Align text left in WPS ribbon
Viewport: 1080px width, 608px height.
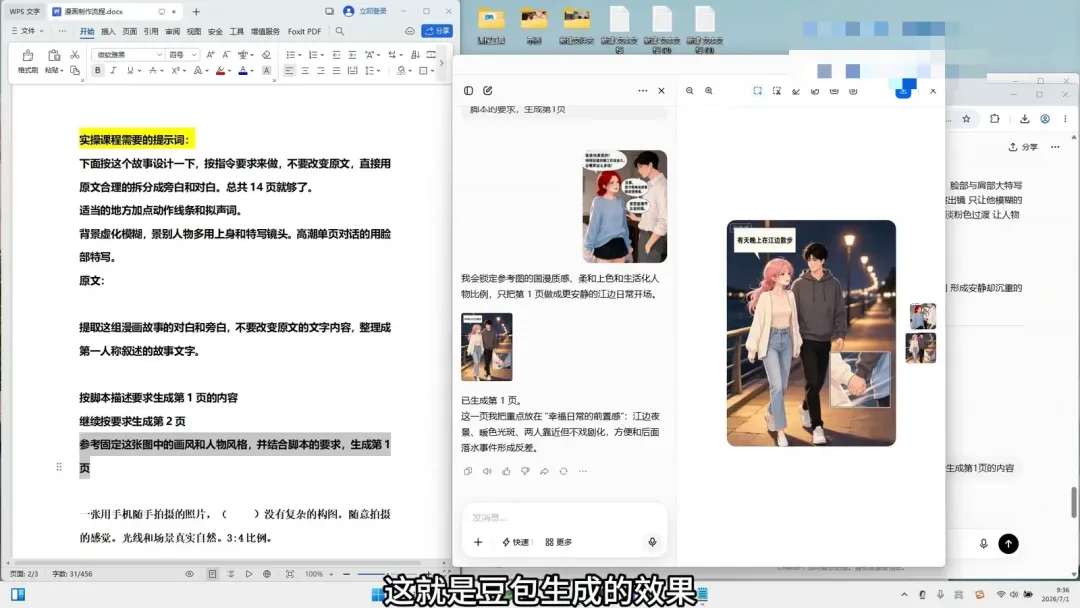[x=289, y=70]
